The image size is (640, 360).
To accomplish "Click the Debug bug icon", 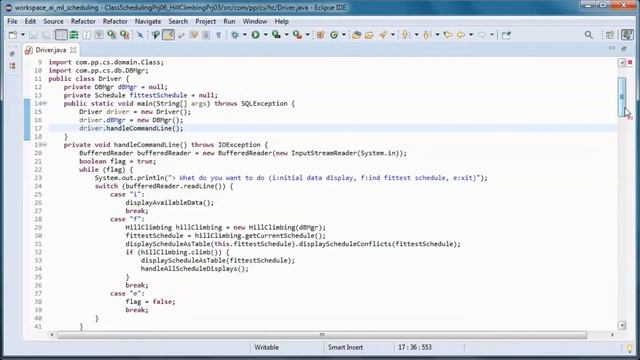I will (235, 35).
